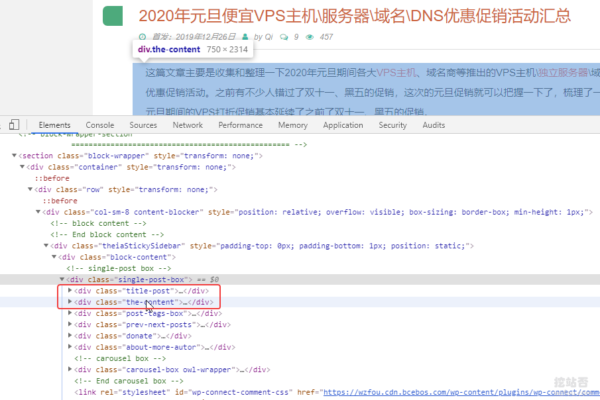Viewport: 600px width, 400px height.
Task: Expand the carousel-box owl-wrapper div node
Action: [70, 369]
